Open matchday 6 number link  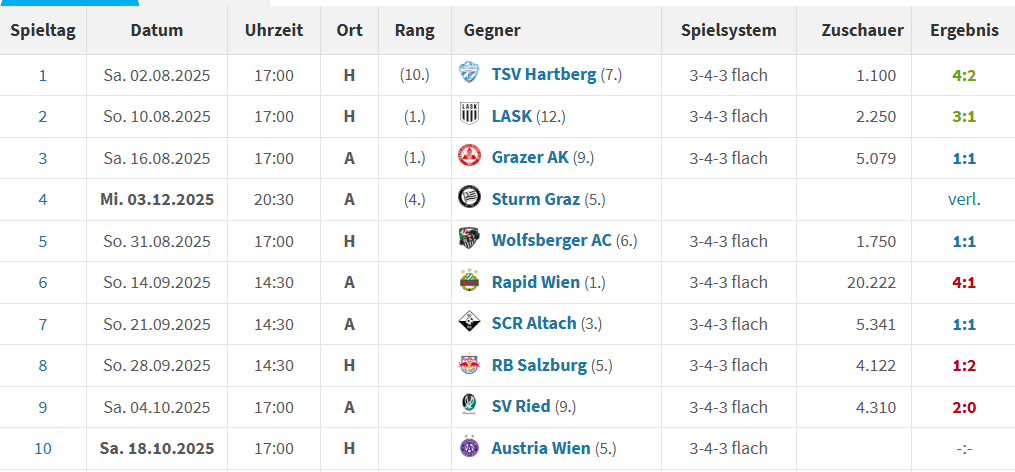click(43, 282)
